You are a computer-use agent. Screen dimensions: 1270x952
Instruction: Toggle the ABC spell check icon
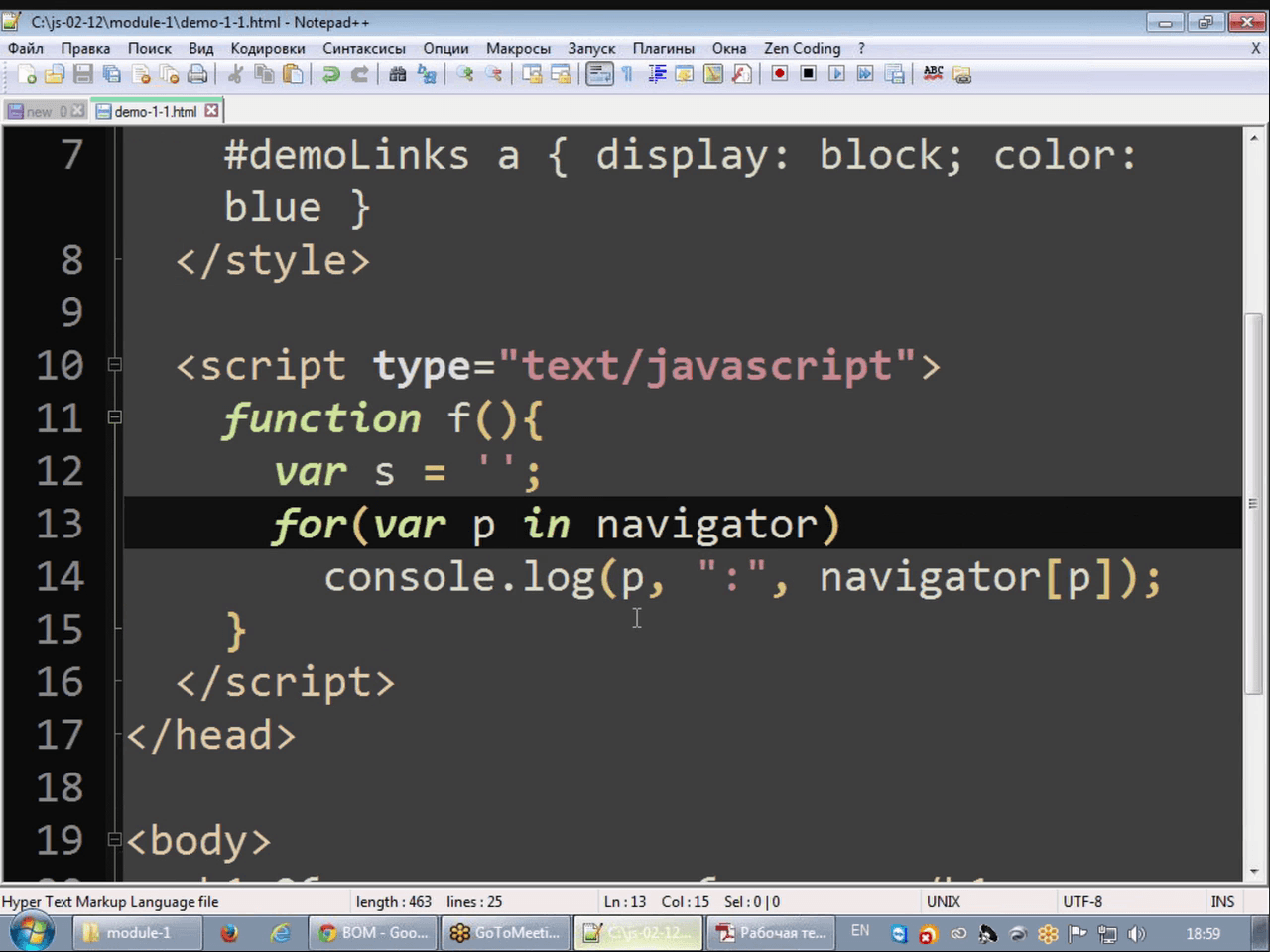(933, 74)
